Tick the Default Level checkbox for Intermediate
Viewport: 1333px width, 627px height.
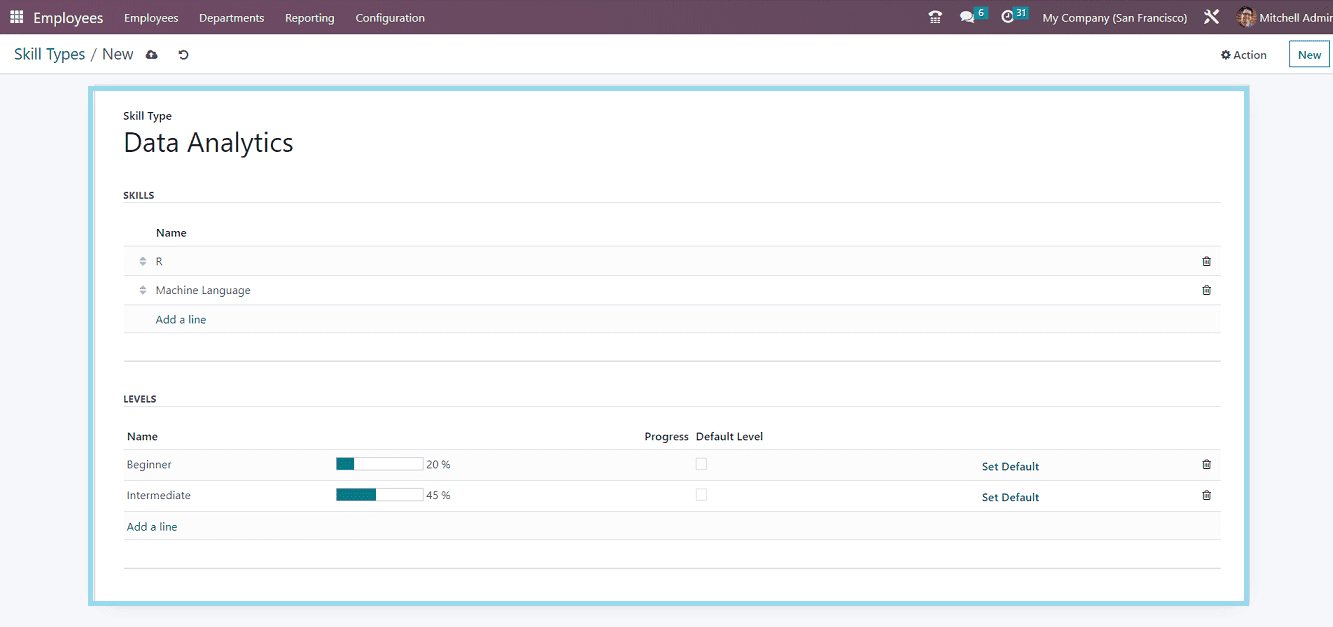click(701, 495)
